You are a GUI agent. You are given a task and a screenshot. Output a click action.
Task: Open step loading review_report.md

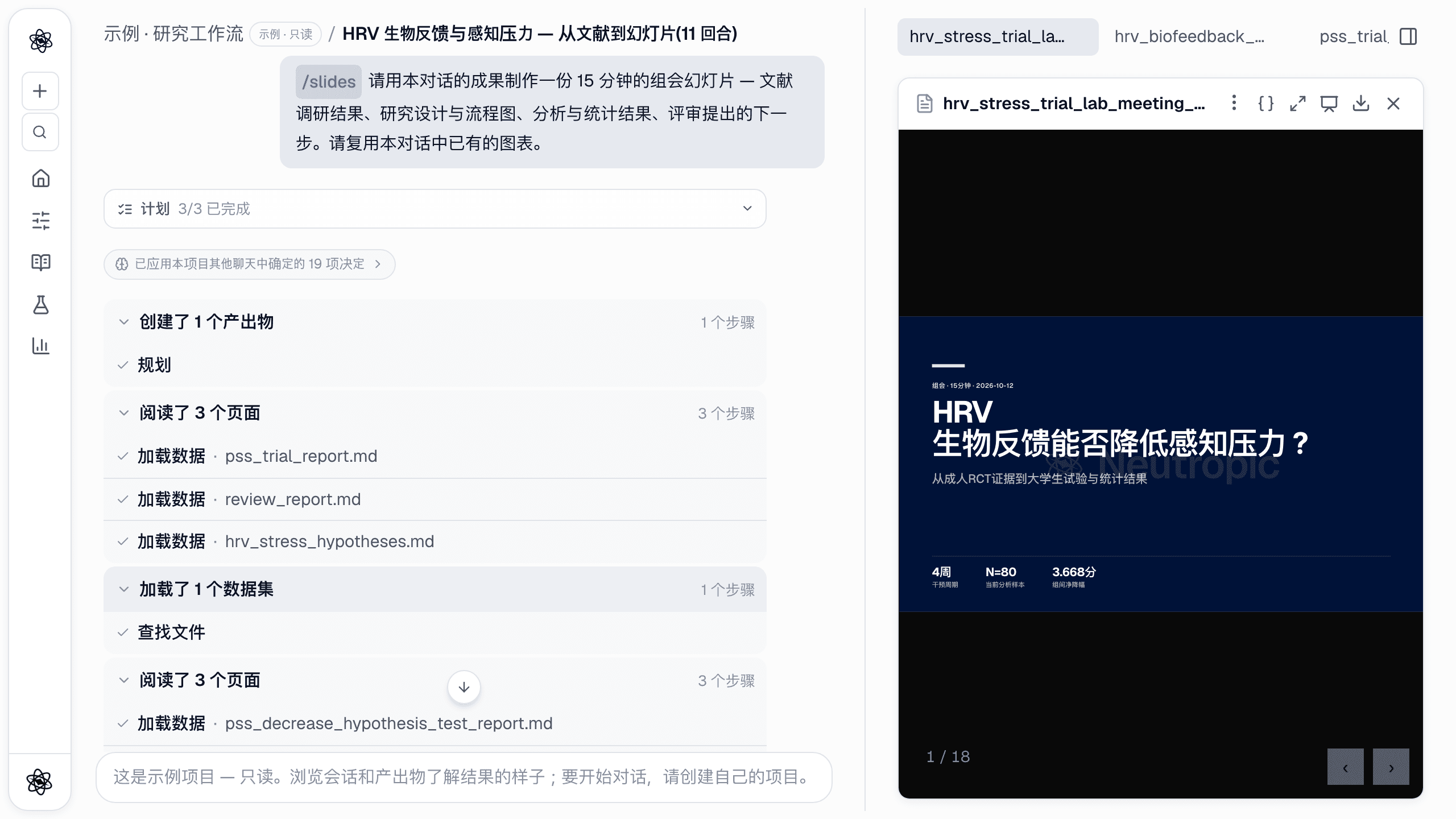click(x=435, y=499)
